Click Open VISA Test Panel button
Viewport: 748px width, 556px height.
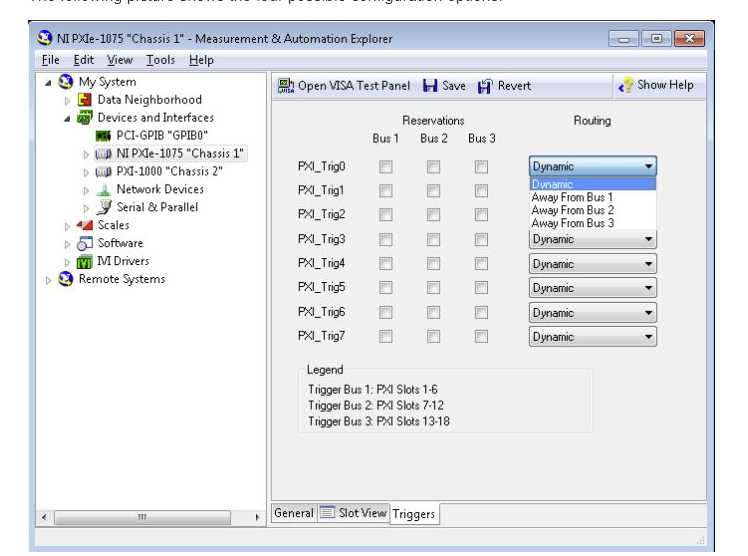(344, 86)
